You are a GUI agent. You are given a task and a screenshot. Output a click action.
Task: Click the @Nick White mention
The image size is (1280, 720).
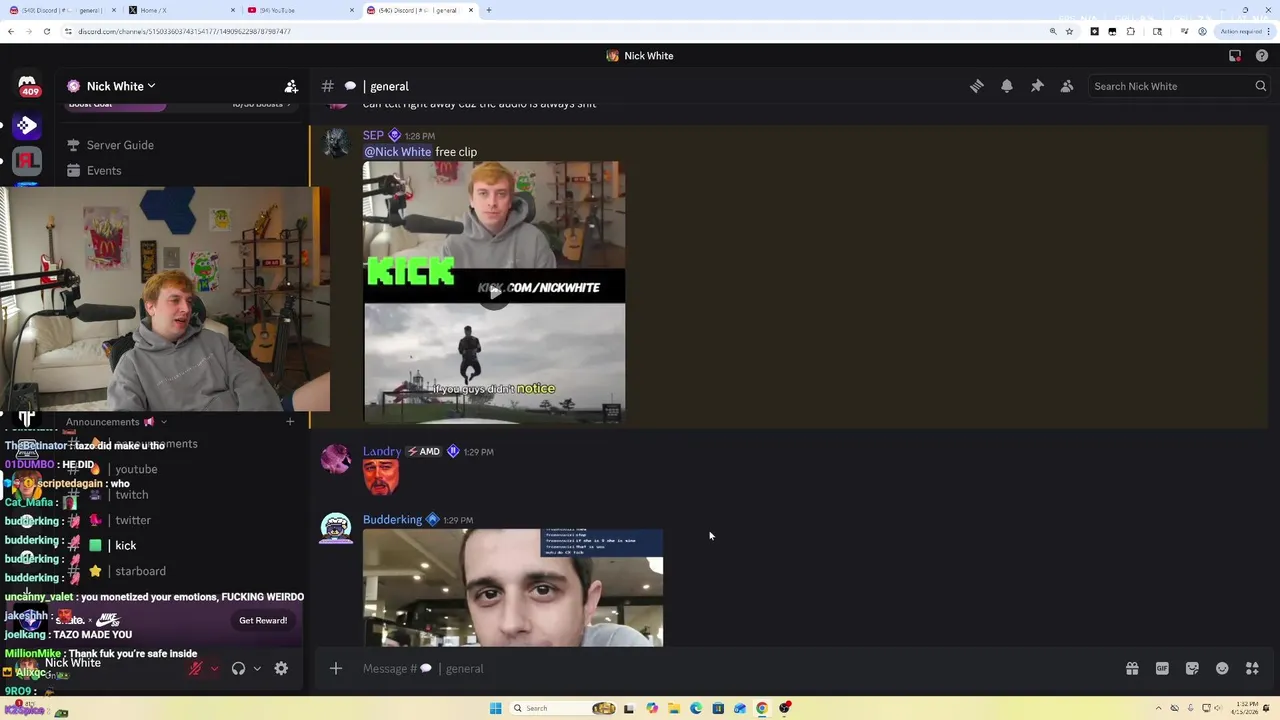(397, 152)
